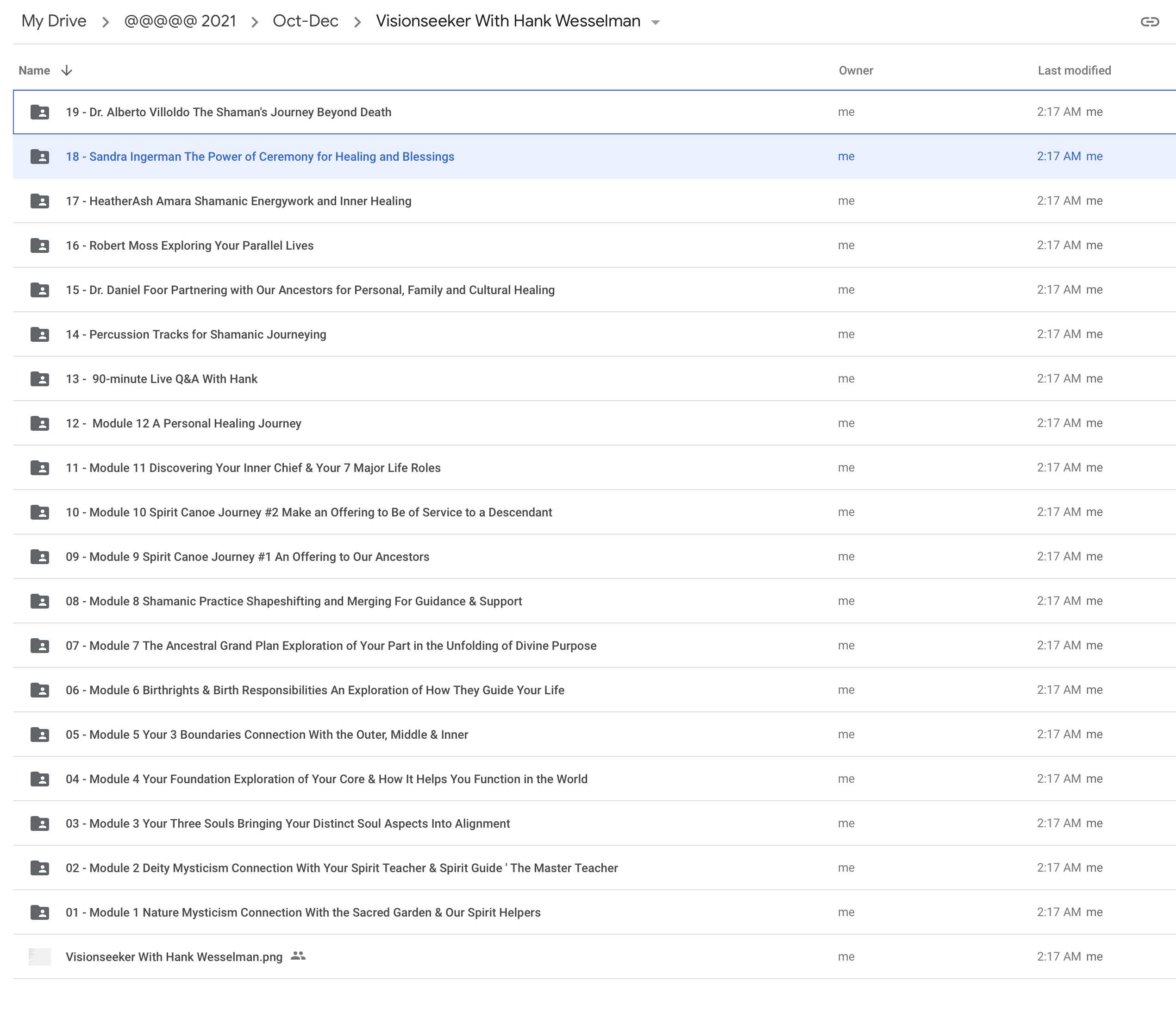Click folder icon of 04 - Module 4
This screenshot has height=1018, width=1176.
(40, 779)
